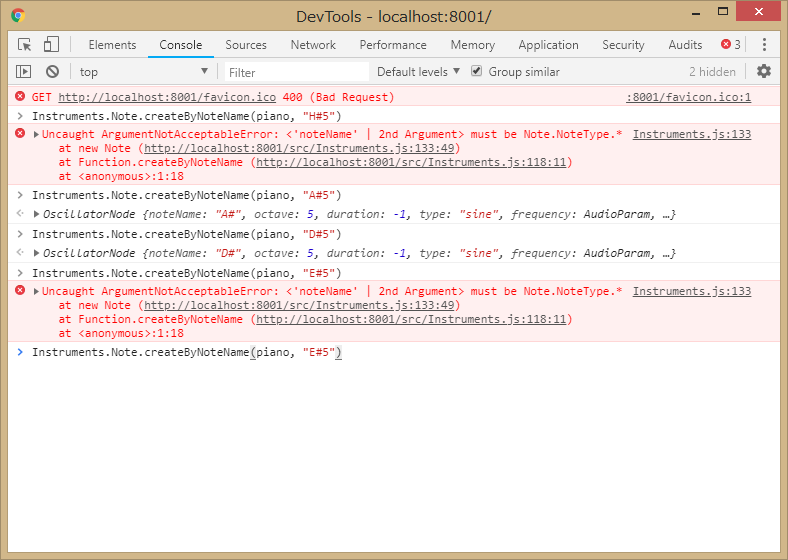The image size is (788, 560).
Task: Switch to the Network tab
Action: (x=313, y=45)
